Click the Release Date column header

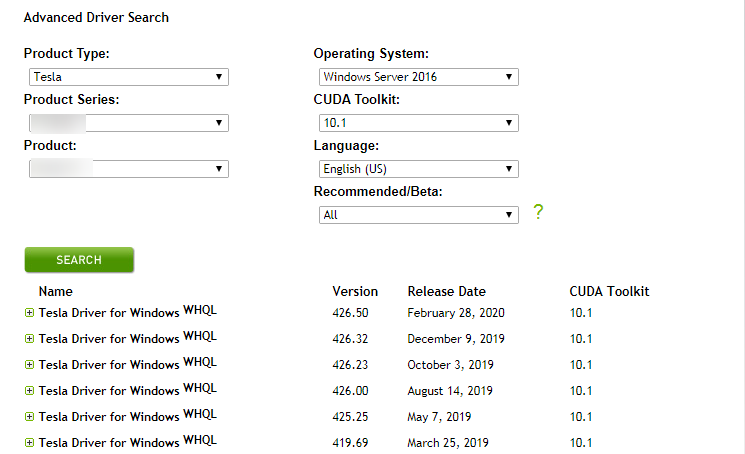tap(447, 291)
